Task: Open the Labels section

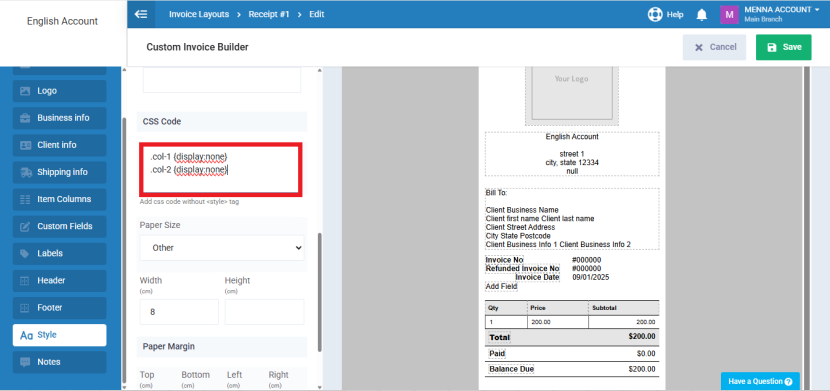Action: tap(59, 253)
